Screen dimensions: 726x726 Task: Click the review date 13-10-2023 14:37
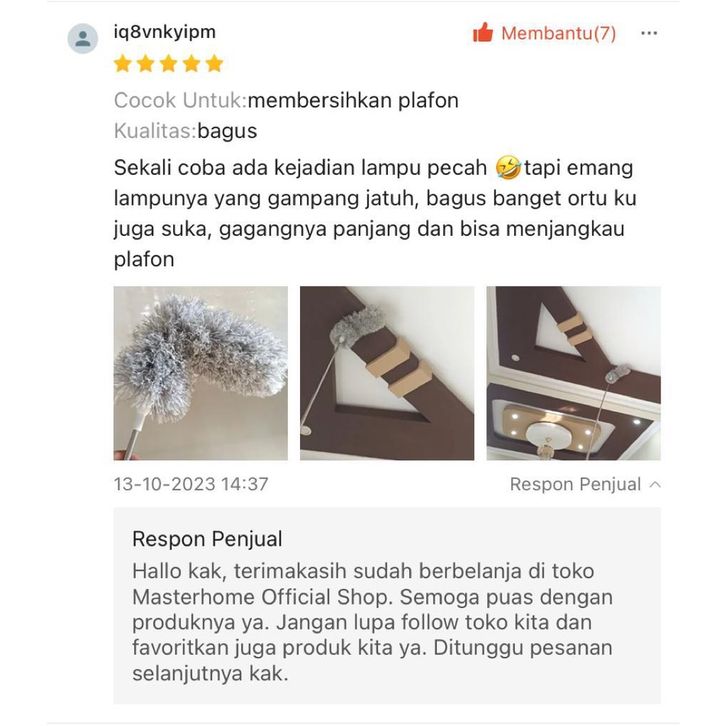point(191,484)
